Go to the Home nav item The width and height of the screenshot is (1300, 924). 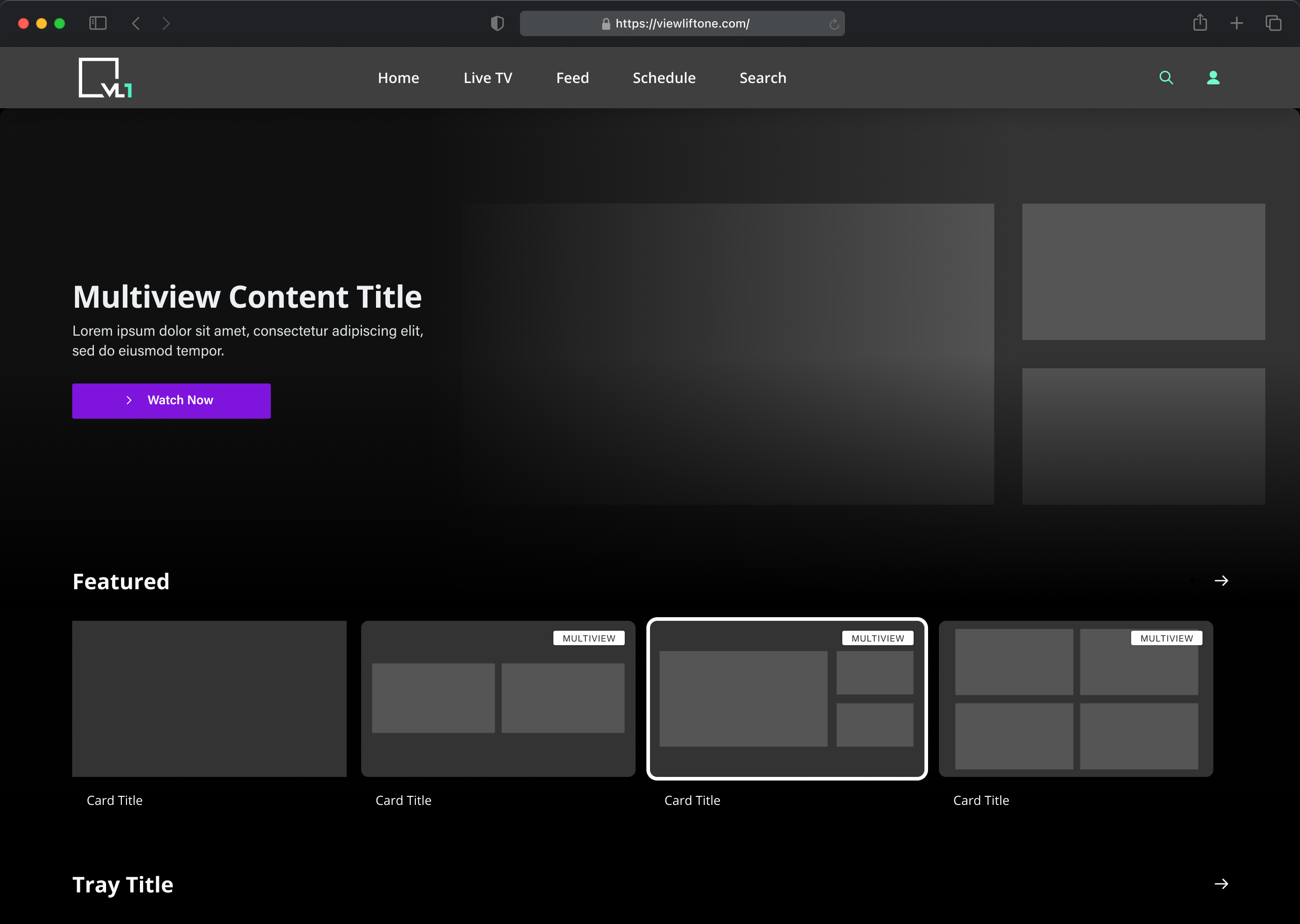pyautogui.click(x=399, y=78)
